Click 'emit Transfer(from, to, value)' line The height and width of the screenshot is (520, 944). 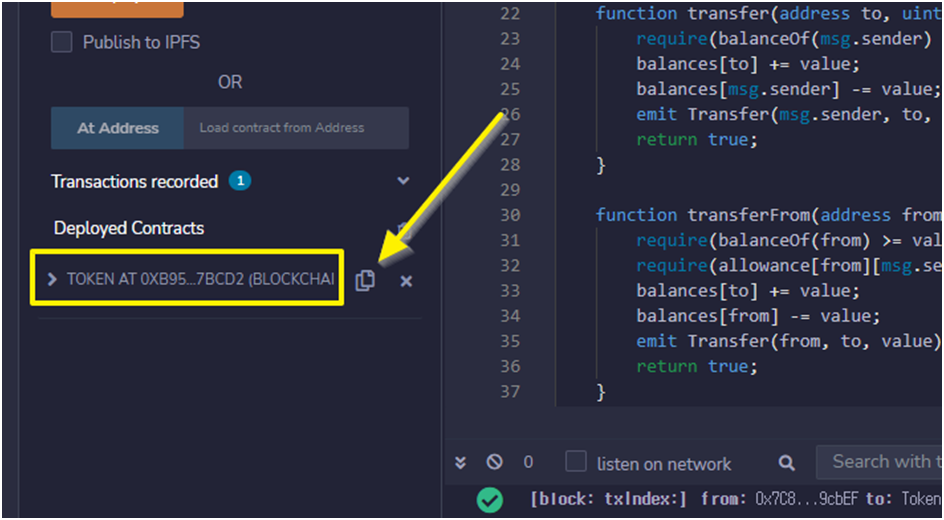coord(789,341)
